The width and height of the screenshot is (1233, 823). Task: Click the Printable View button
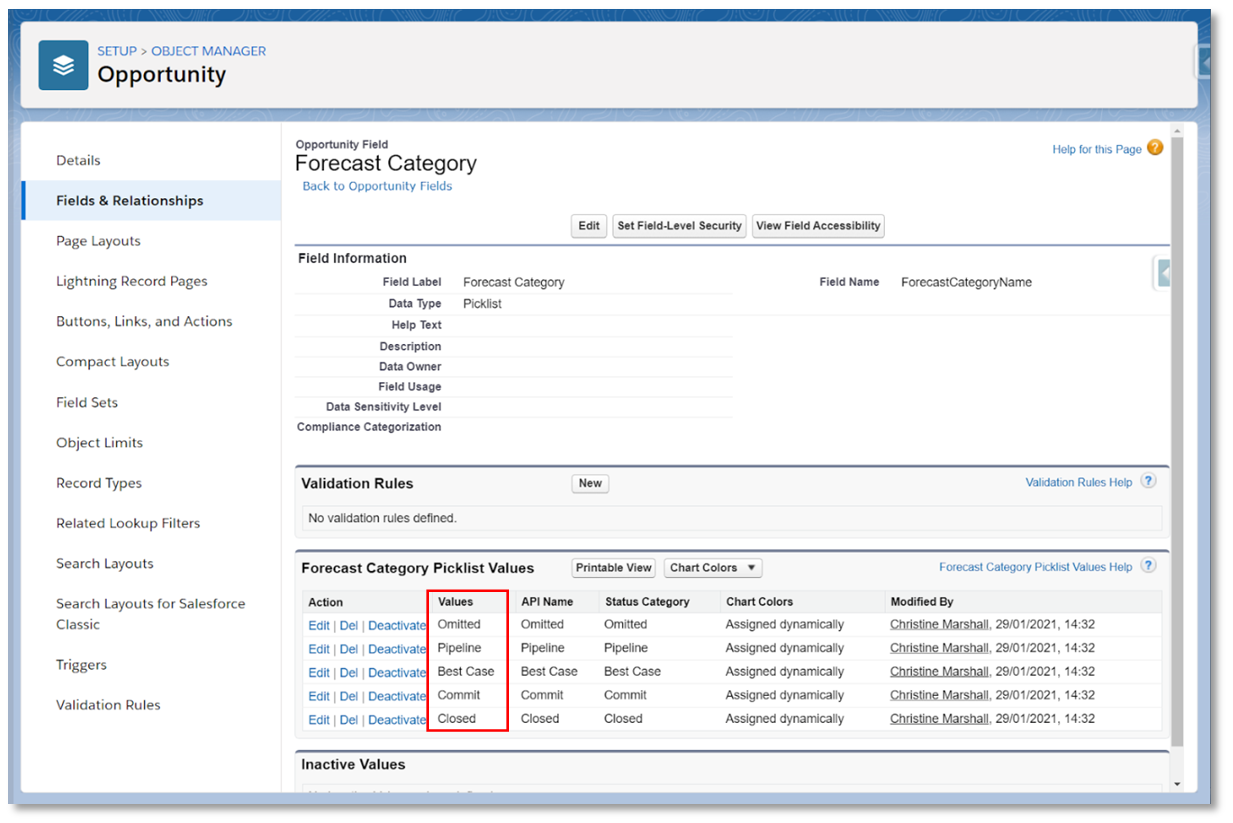[x=613, y=568]
